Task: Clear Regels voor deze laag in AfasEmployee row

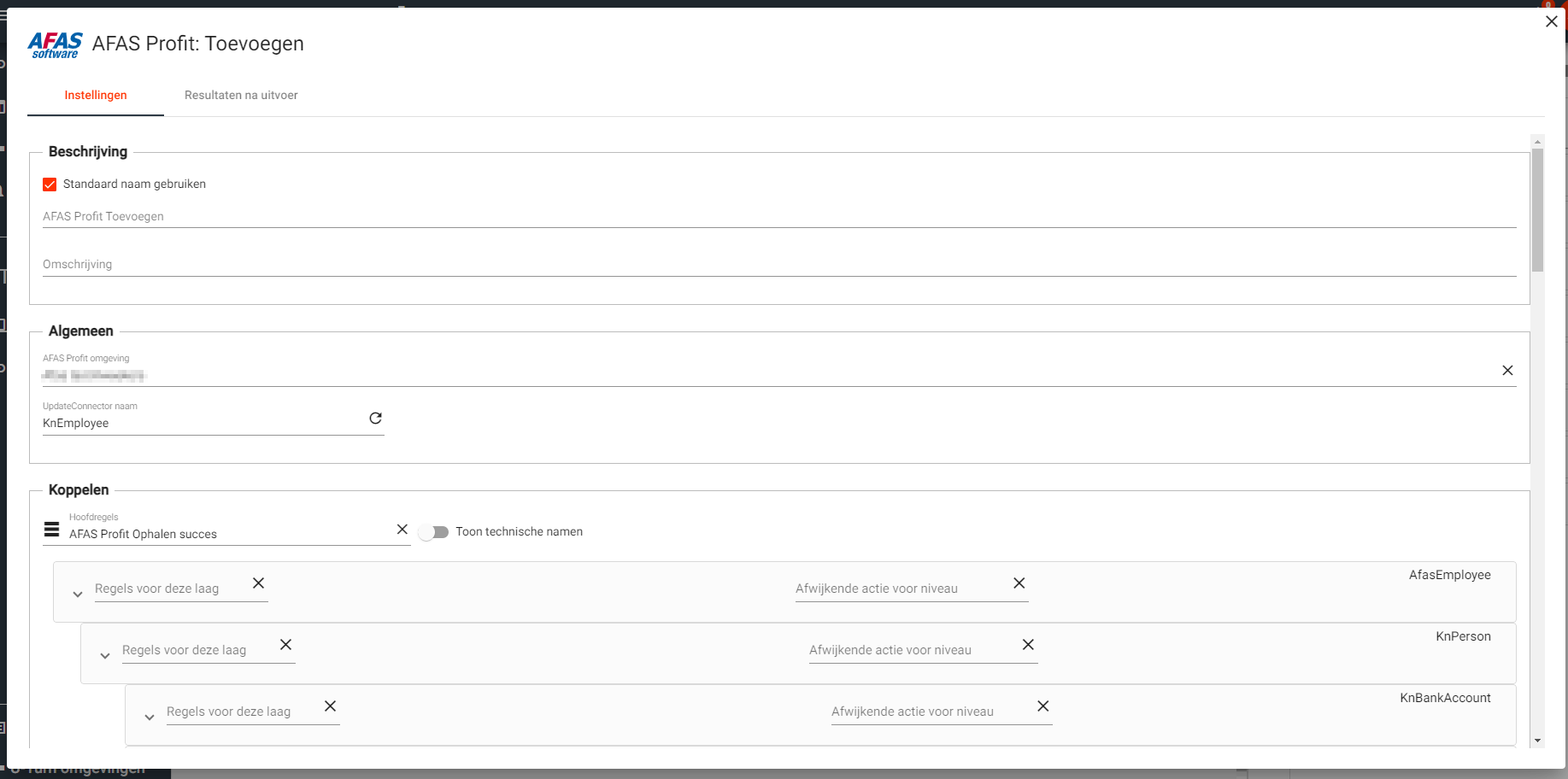Action: 258,583
